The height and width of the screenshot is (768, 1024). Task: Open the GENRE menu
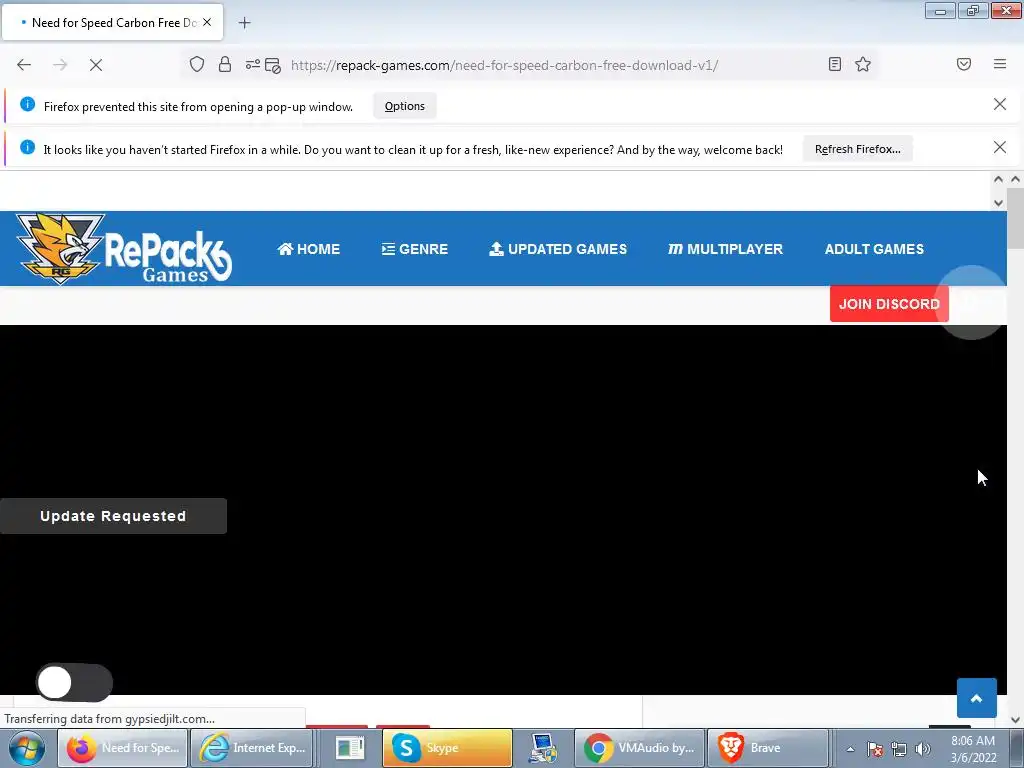[x=415, y=249]
